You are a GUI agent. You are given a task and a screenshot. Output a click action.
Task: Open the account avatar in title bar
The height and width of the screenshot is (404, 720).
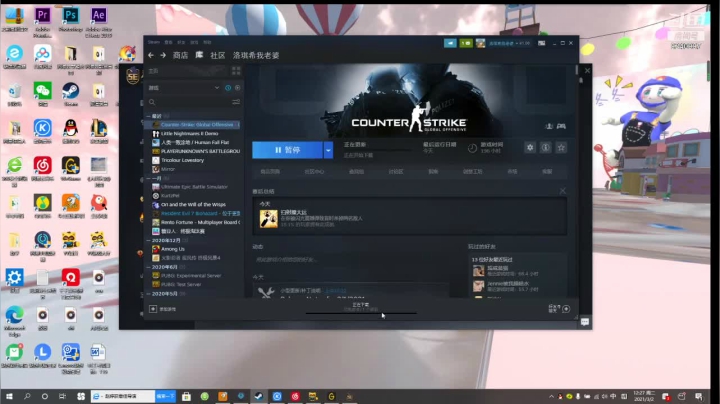[480, 43]
